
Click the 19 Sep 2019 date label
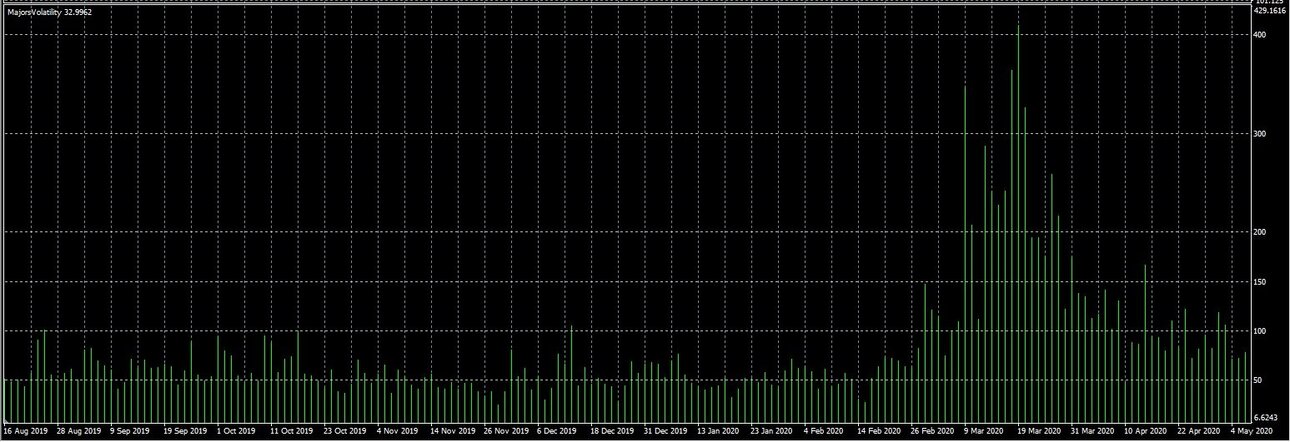tap(186, 431)
